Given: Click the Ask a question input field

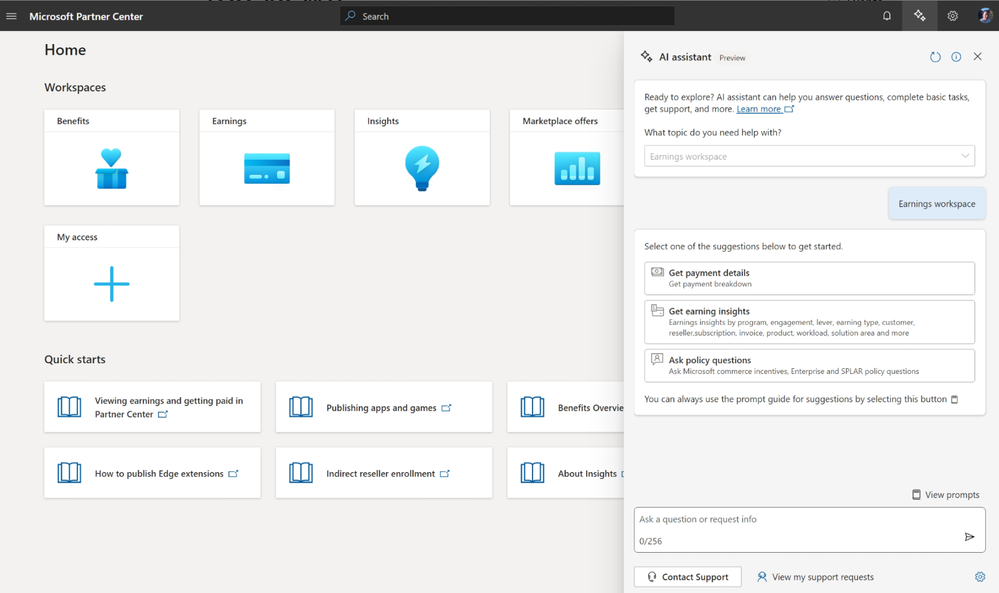Looking at the screenshot, I should click(809, 529).
